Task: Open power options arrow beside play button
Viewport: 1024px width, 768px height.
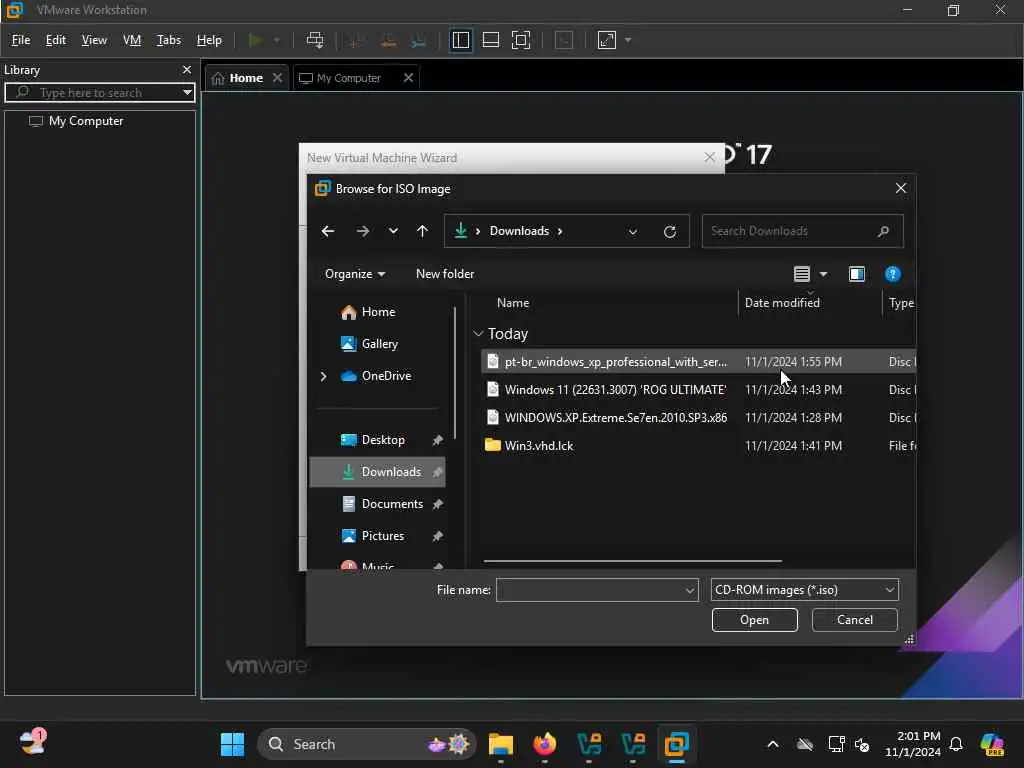Action: (277, 40)
